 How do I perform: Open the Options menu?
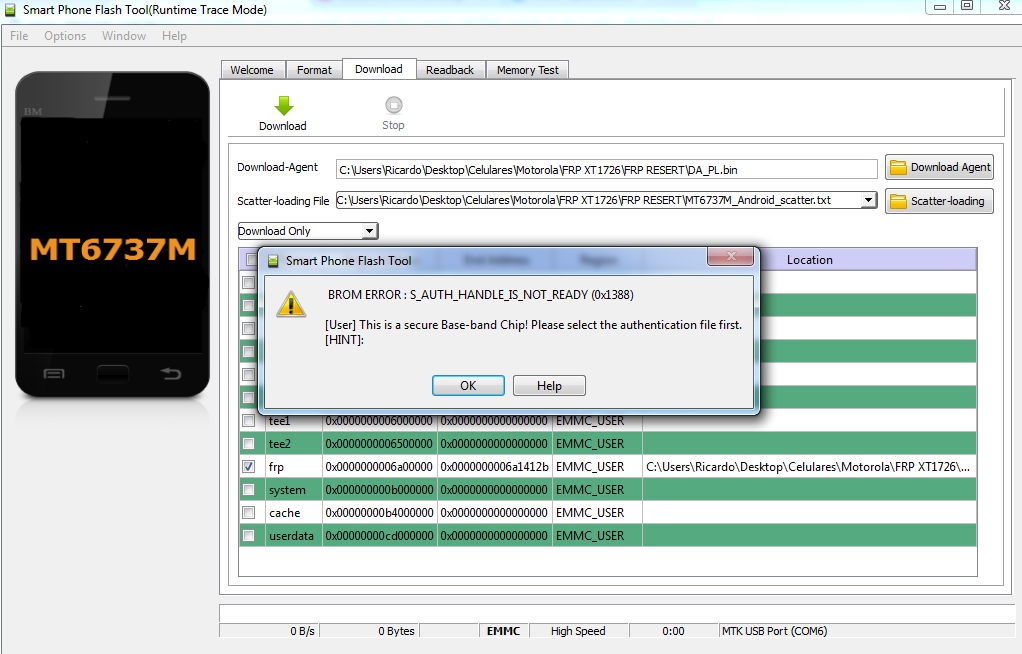65,36
